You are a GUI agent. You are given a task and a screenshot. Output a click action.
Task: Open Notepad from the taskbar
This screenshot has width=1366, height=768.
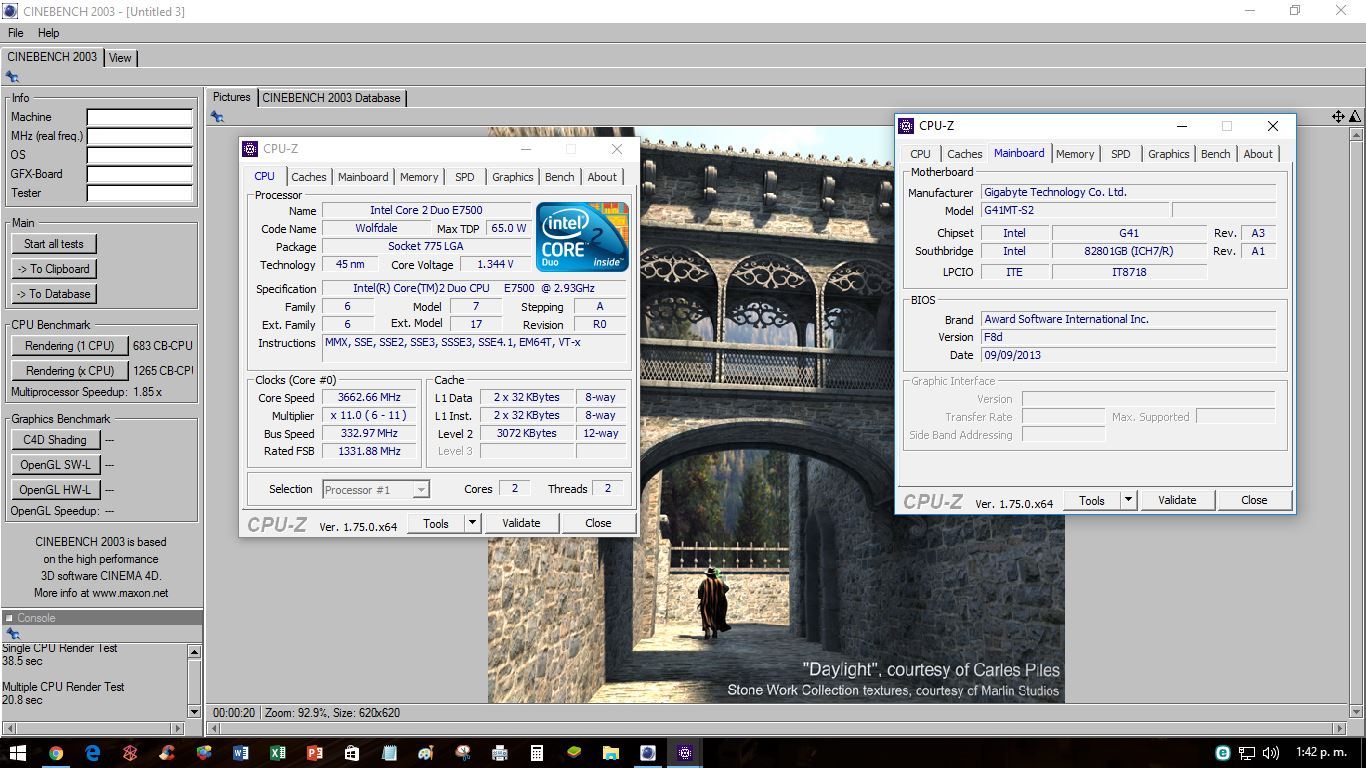389,753
